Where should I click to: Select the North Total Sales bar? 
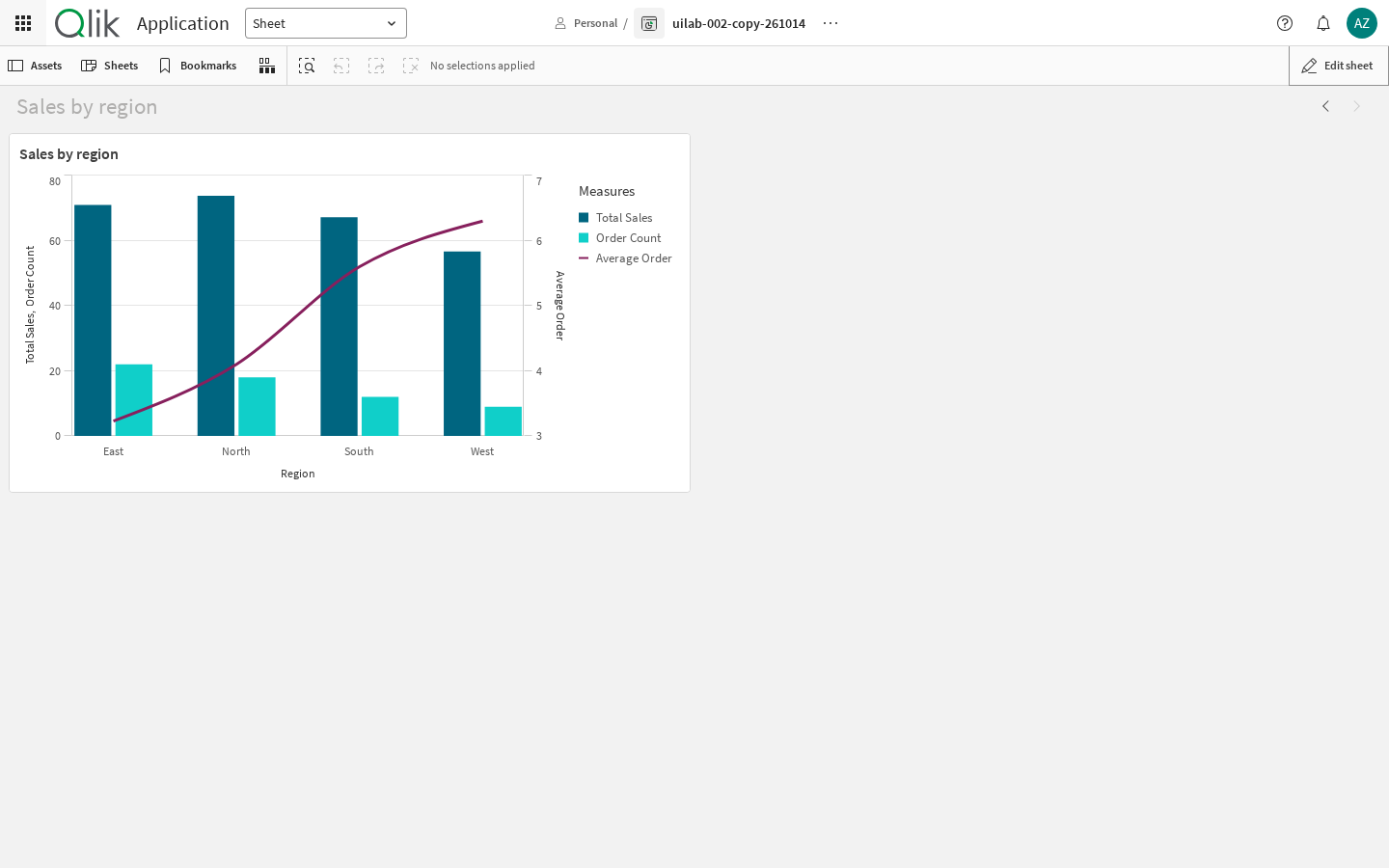point(216,315)
